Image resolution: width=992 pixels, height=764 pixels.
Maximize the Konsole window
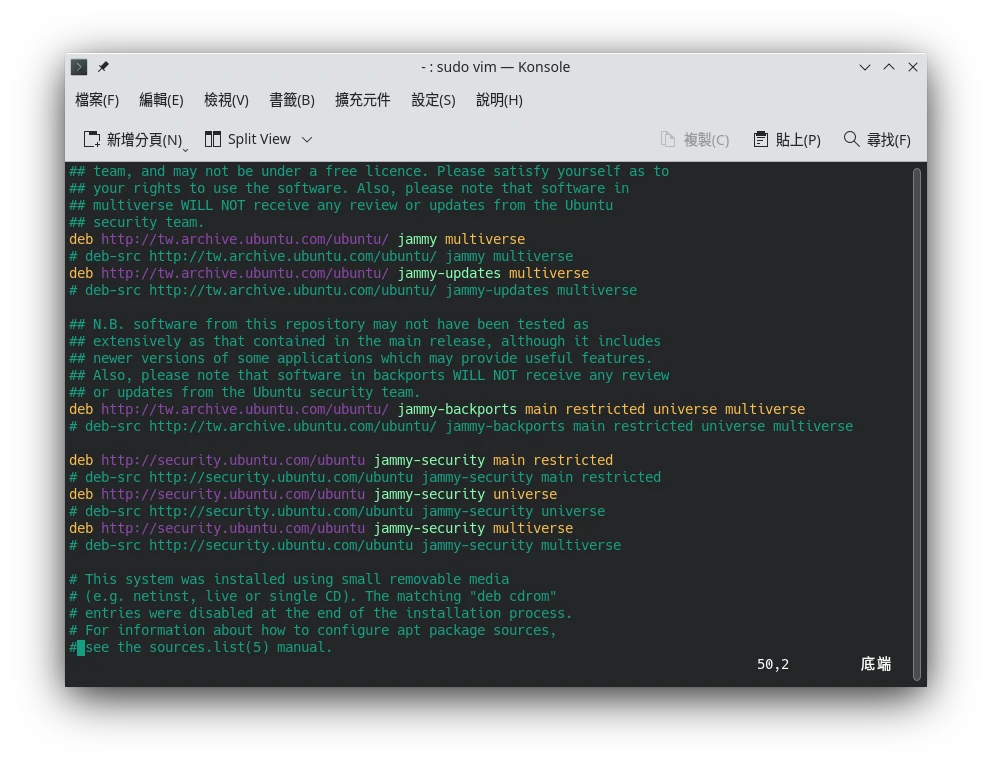pyautogui.click(x=889, y=67)
